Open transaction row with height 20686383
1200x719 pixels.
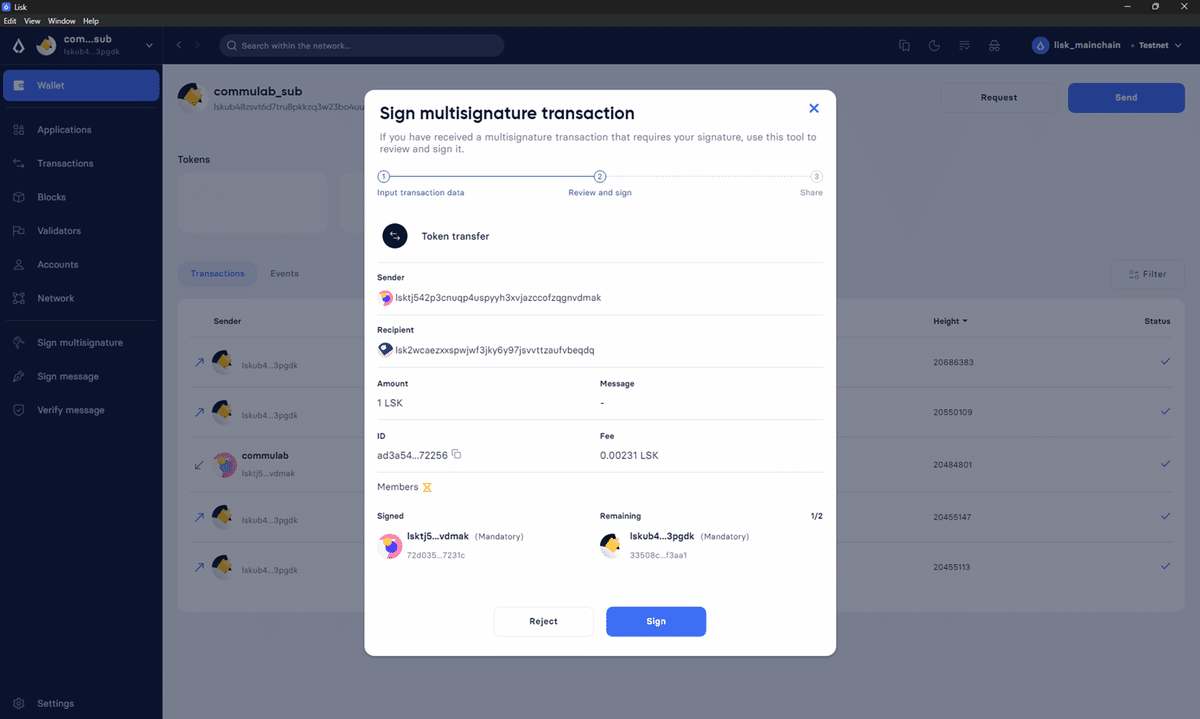pyautogui.click(x=680, y=361)
